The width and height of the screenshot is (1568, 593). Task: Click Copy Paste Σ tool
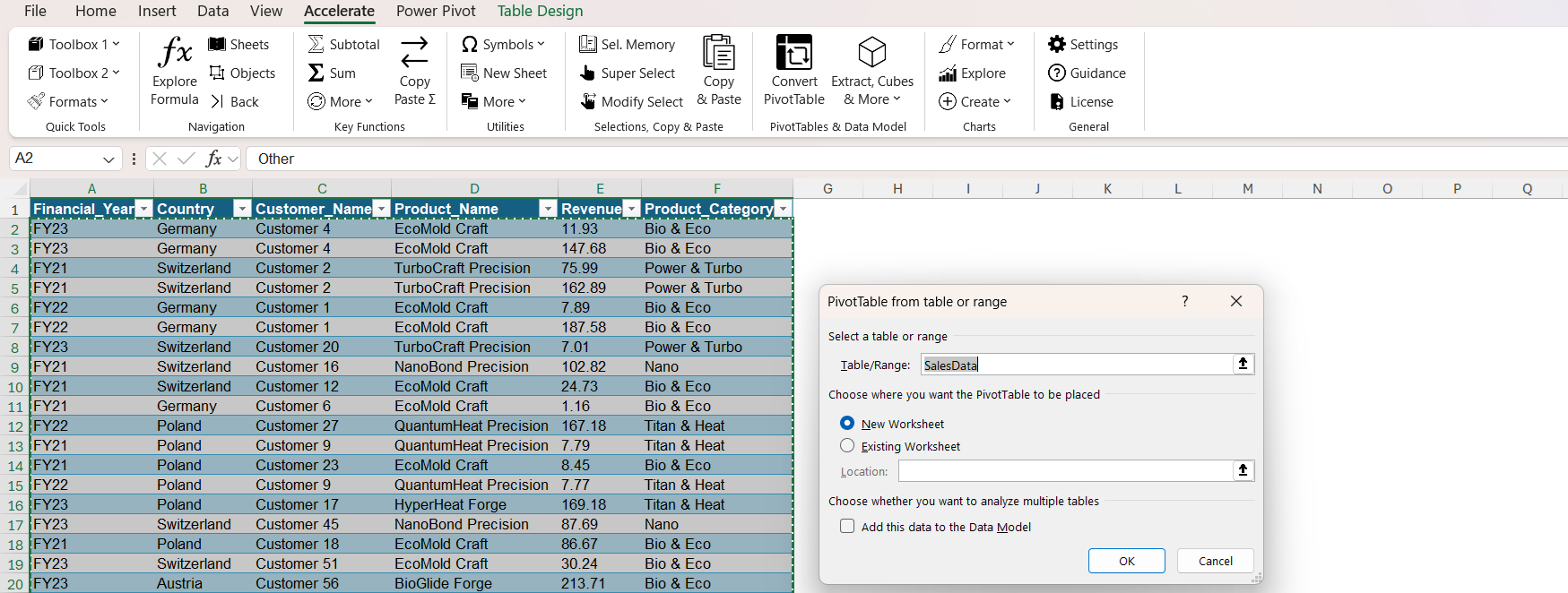[x=414, y=72]
